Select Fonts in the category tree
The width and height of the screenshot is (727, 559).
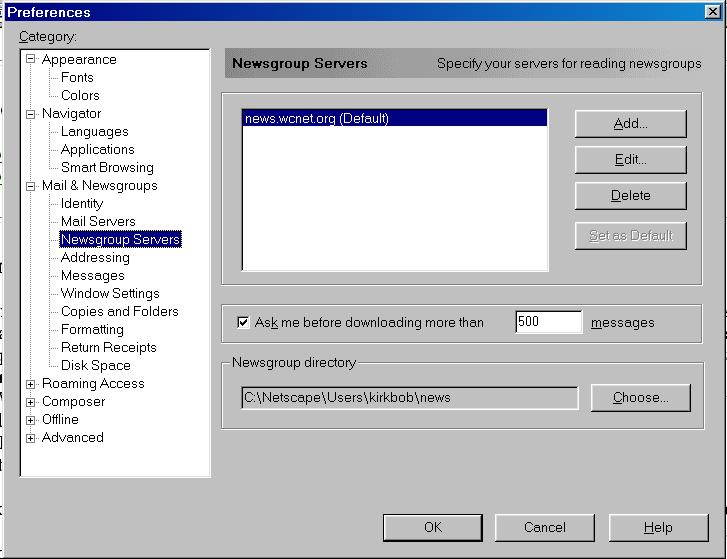pos(77,78)
